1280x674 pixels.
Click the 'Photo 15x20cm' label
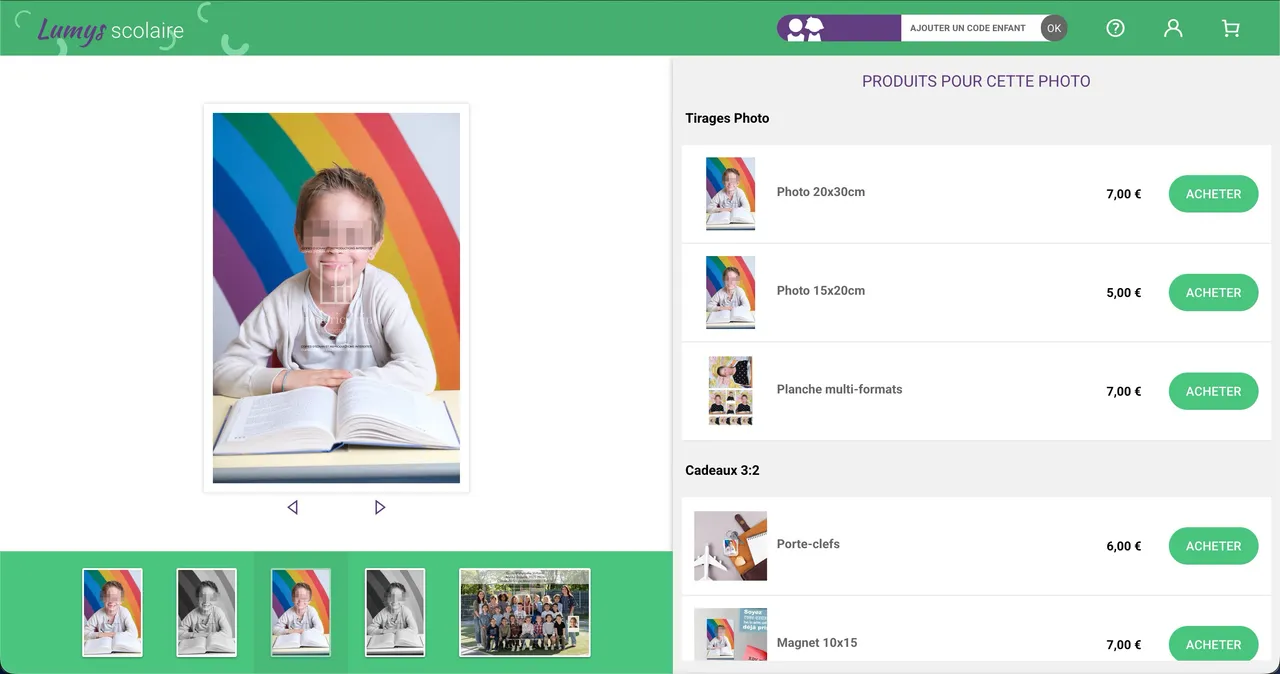[821, 291]
